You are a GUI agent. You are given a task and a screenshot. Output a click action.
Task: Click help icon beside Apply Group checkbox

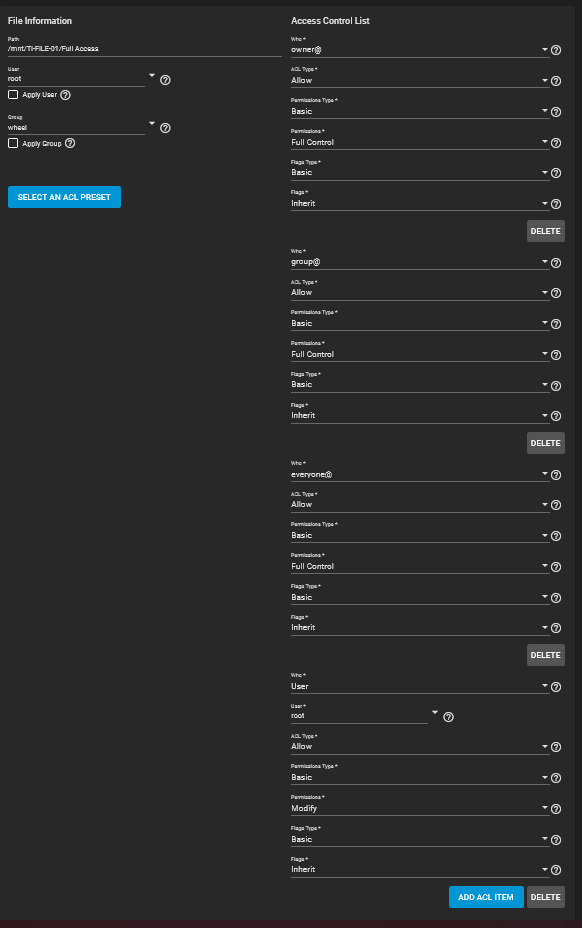pos(70,143)
